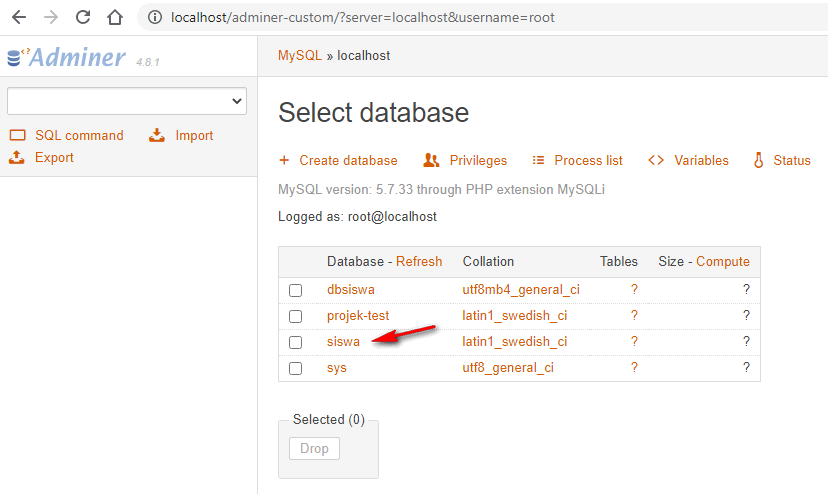Click the Create database link
This screenshot has height=494, width=828.
[347, 160]
